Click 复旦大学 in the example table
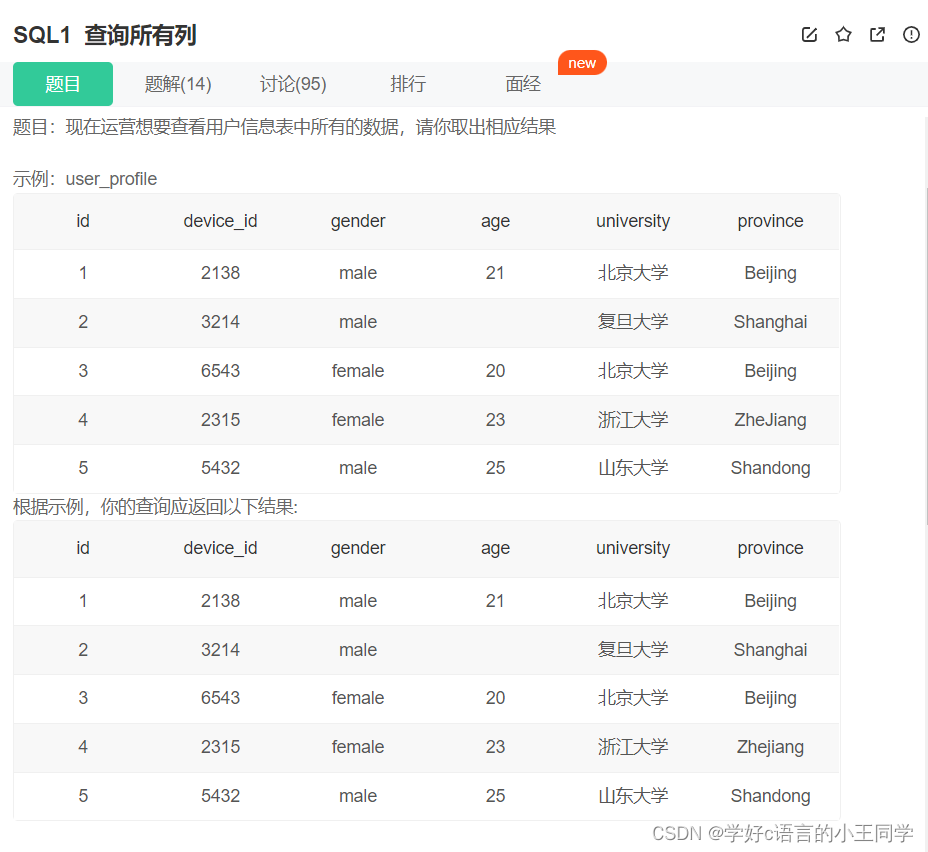This screenshot has height=852, width=928. point(633,322)
